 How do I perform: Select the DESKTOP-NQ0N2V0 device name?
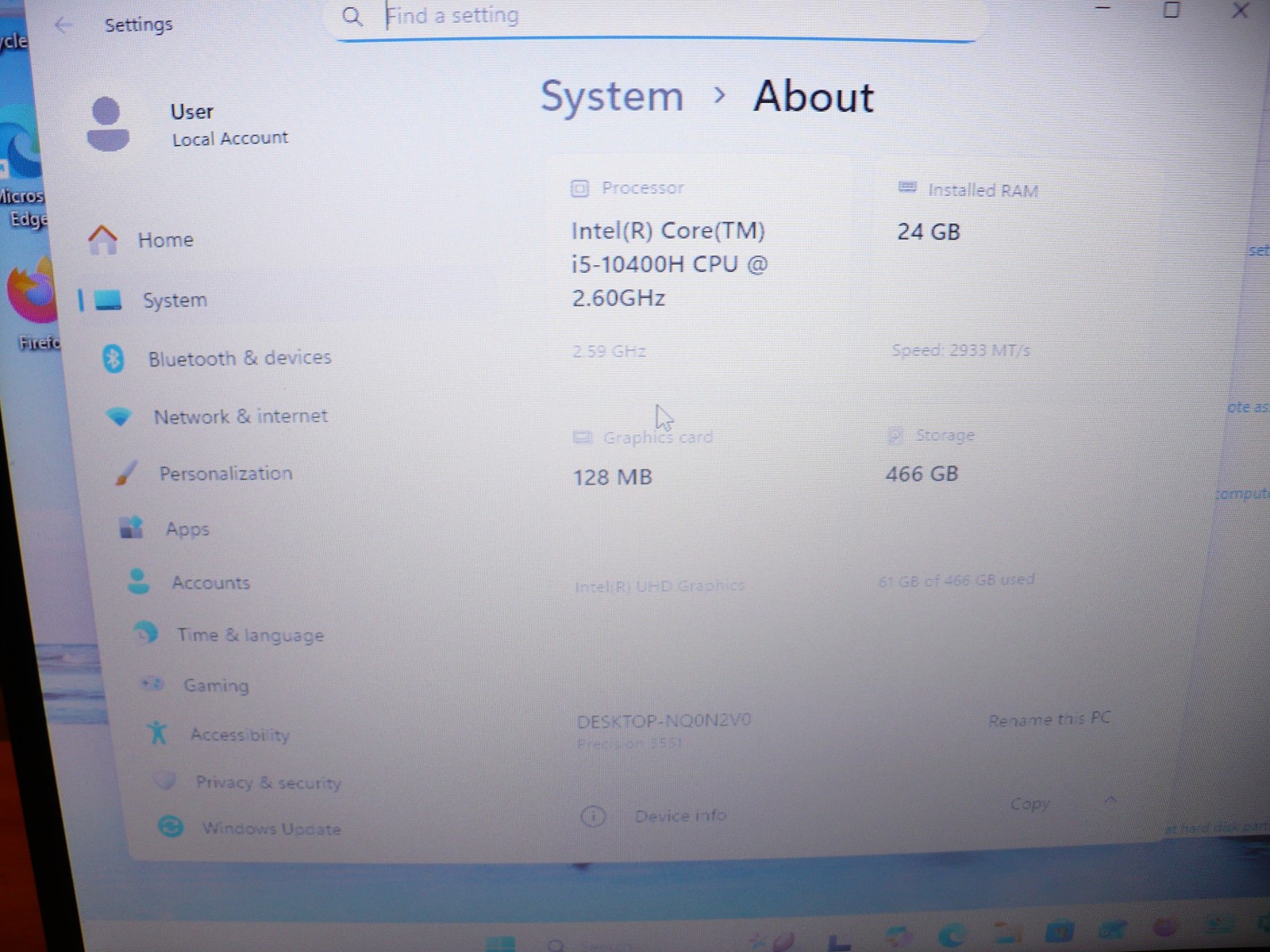[x=664, y=721]
